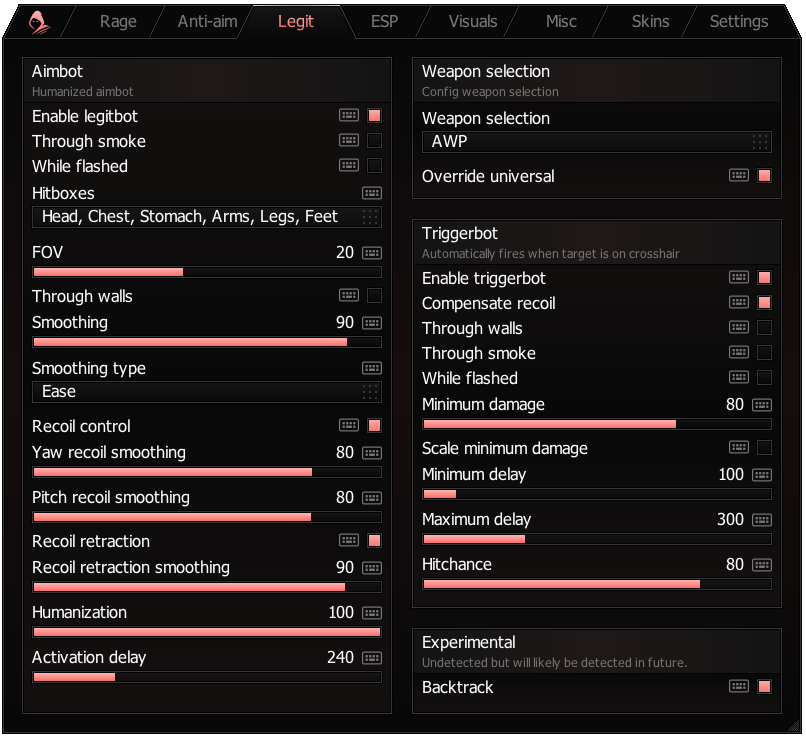Viewport: 806px width, 738px height.
Task: Open the Hitboxes selection dropdown
Action: [x=206, y=217]
